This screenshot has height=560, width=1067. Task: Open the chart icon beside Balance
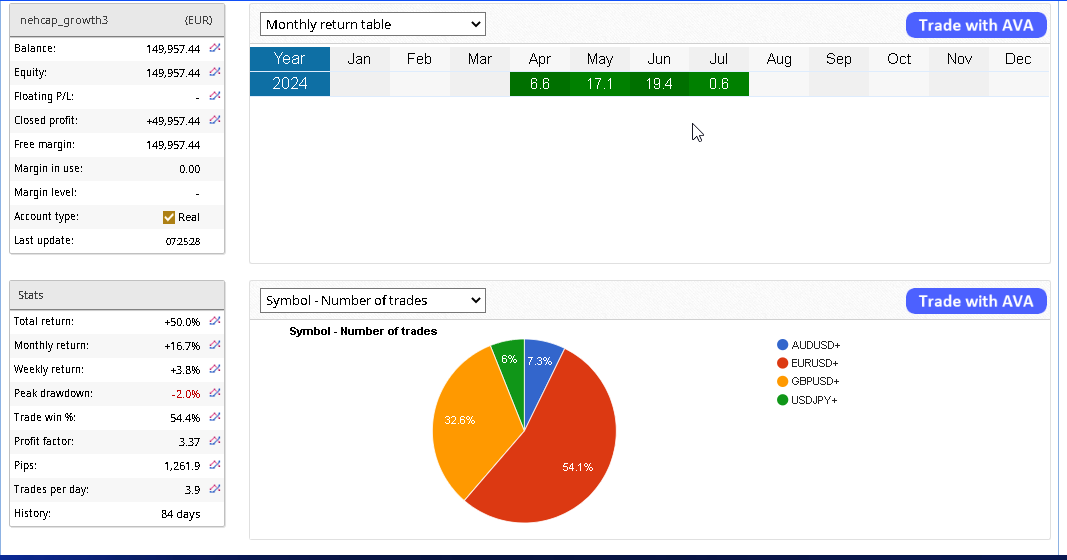coord(214,48)
